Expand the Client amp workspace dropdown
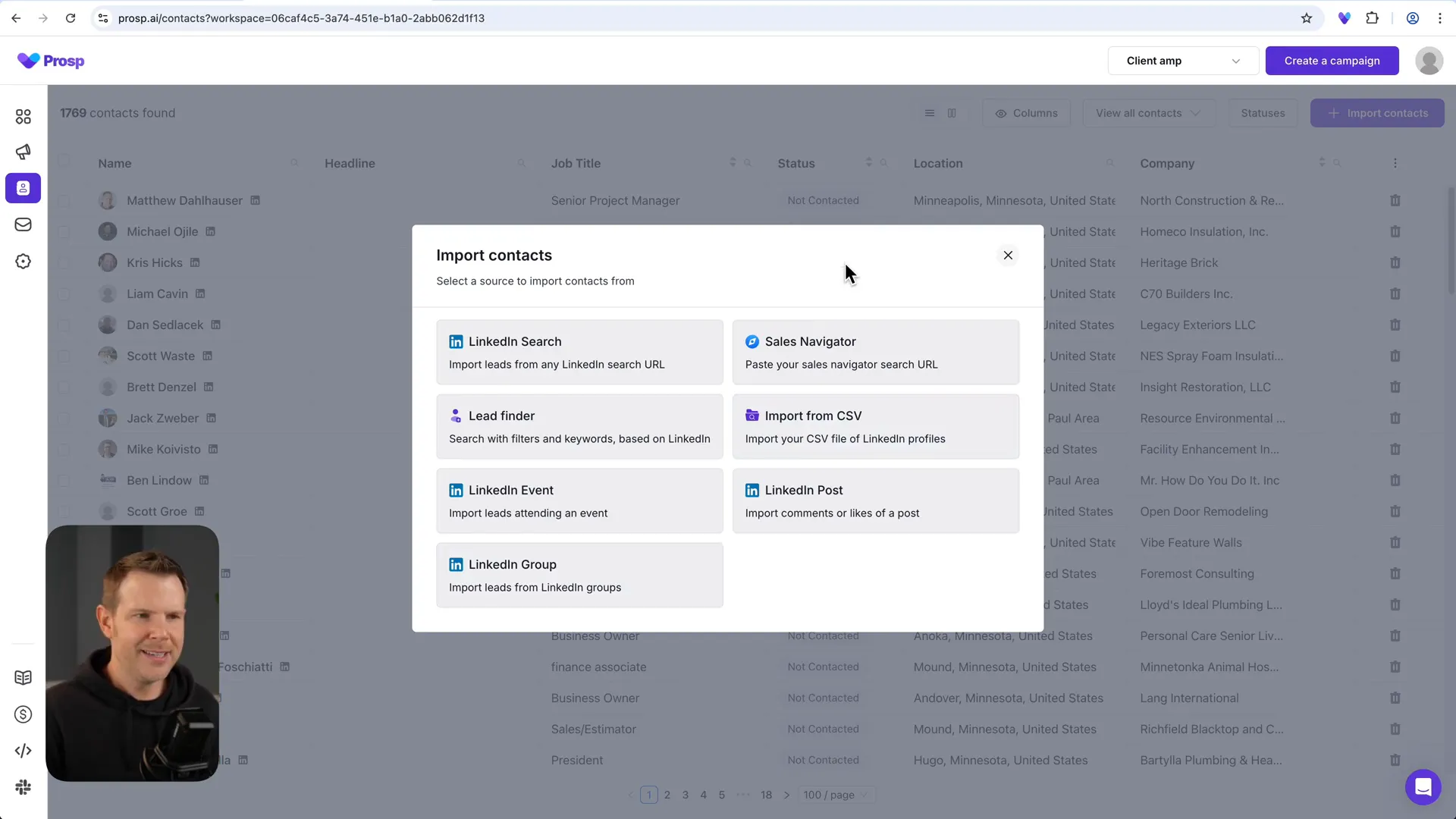Image resolution: width=1456 pixels, height=819 pixels. point(1183,61)
